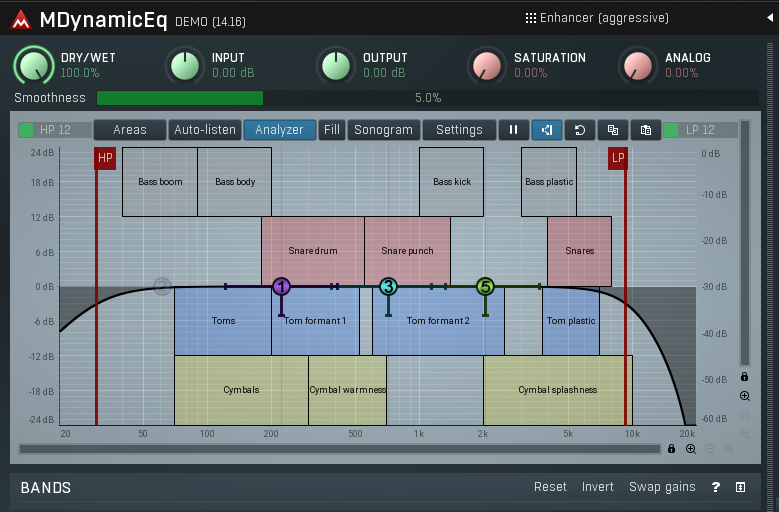Zoom in horizontal scale magnifier
779x512 pixels.
pos(691,449)
